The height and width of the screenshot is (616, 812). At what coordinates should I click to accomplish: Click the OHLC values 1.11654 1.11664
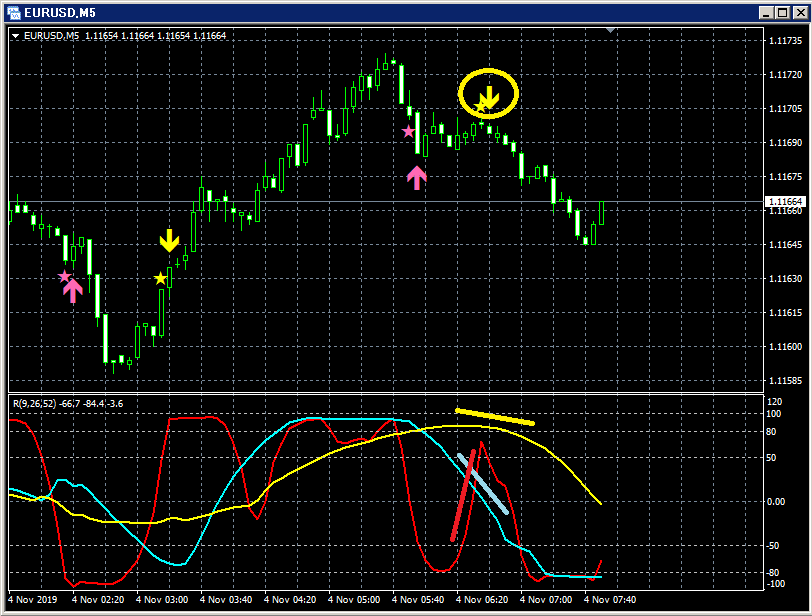pos(155,36)
